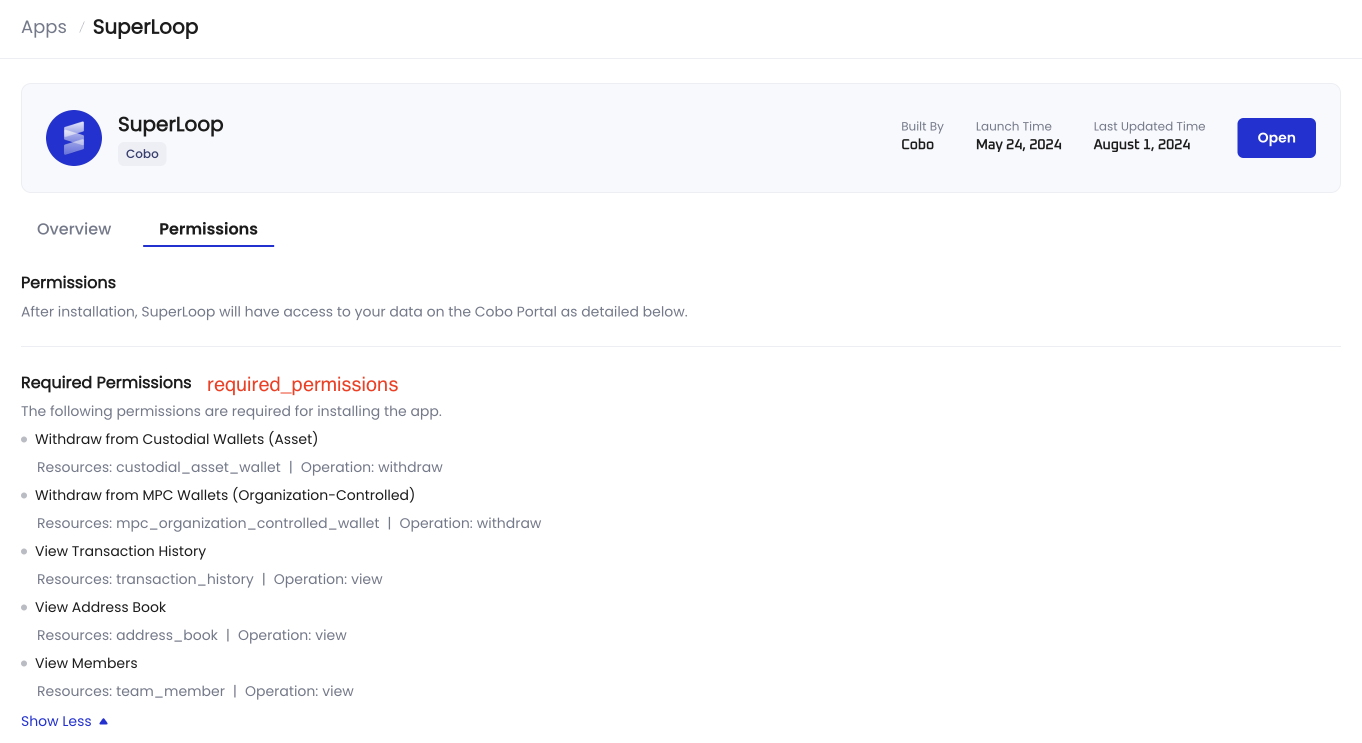Viewport: 1362px width, 743px height.
Task: Click Resources: mpc_organization_controlled_wallet line
Action: tap(289, 523)
